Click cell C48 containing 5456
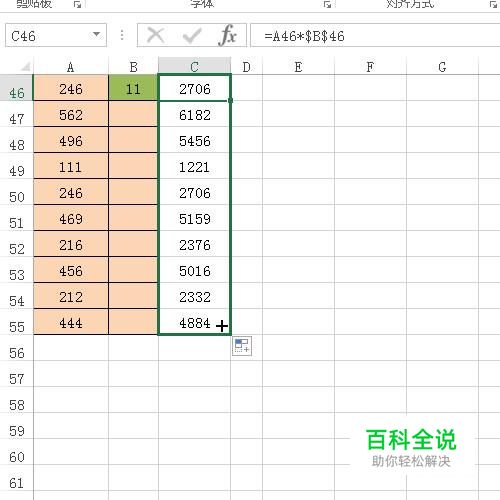Viewport: 500px width, 500px height. click(195, 140)
